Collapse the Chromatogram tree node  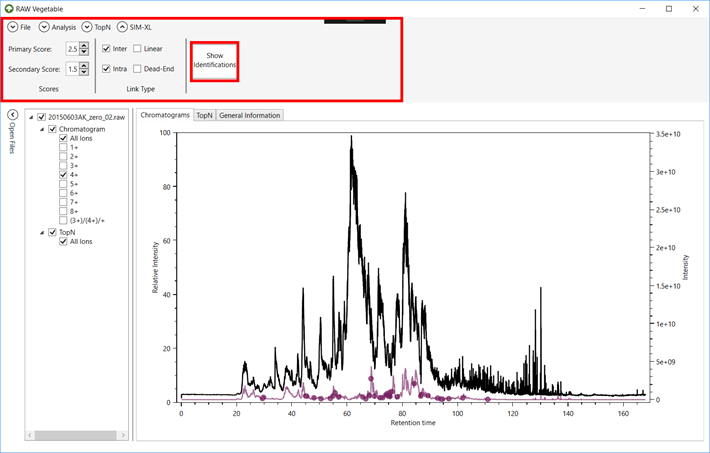[42, 129]
